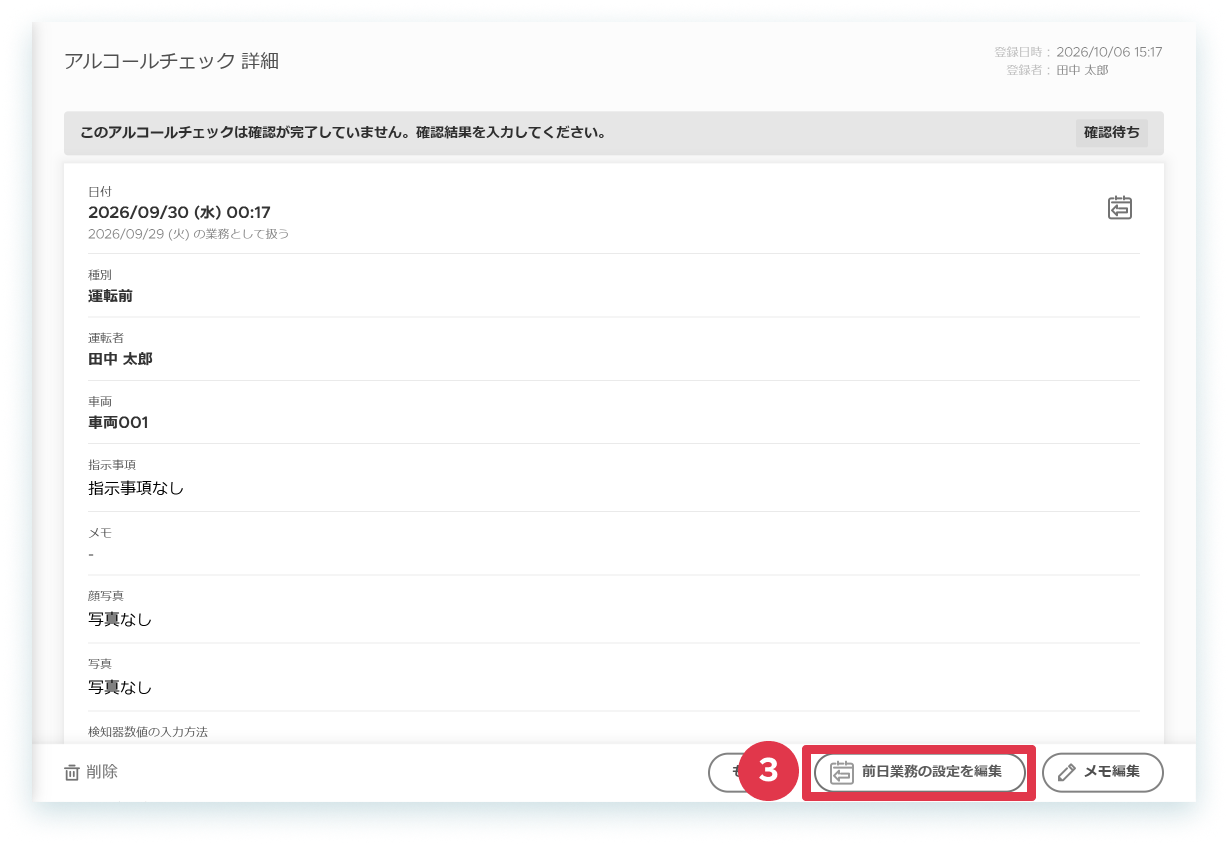This screenshot has height=844, width=1228.
Task: Click the 確認待ち status badge
Action: tap(1112, 133)
